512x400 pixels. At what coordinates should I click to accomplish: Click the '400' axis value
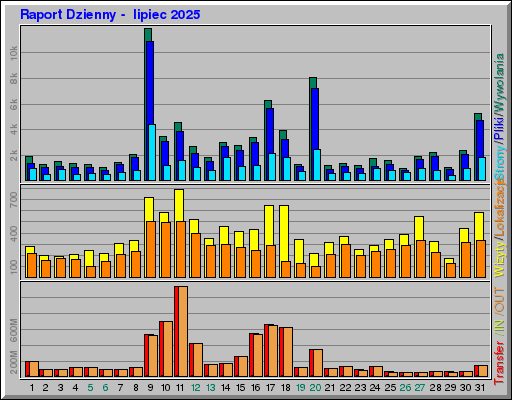(x=13, y=234)
